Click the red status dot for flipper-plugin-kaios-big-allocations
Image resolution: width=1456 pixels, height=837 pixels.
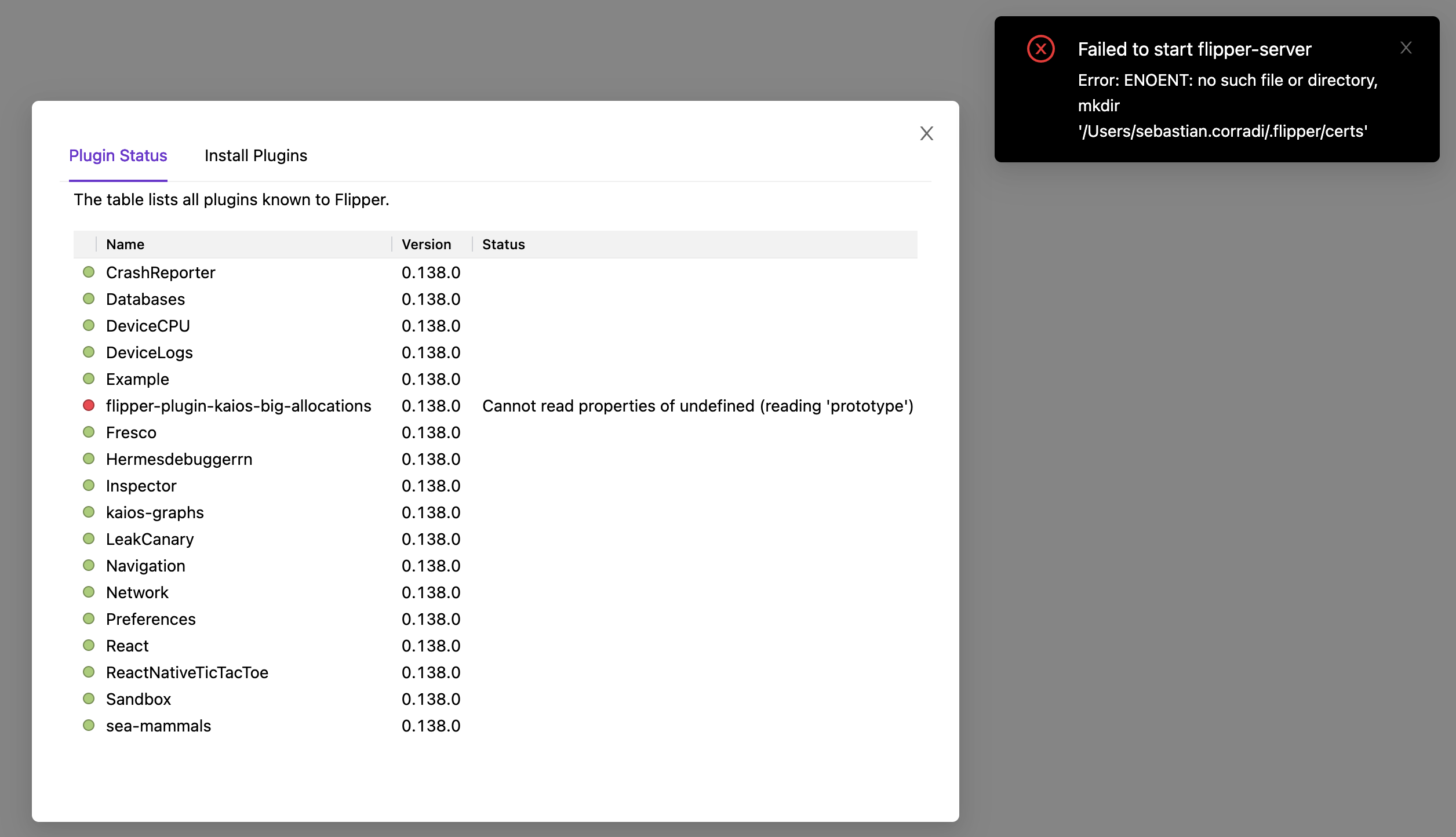pyautogui.click(x=89, y=405)
